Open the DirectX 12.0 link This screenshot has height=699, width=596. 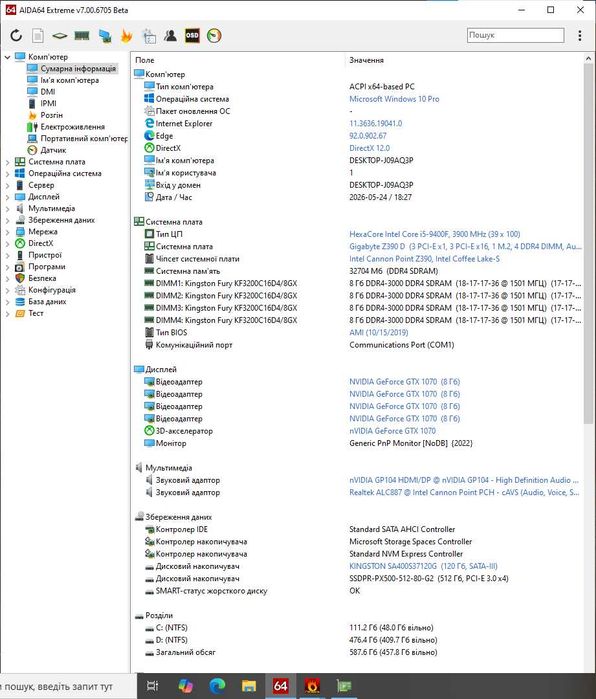(x=369, y=148)
